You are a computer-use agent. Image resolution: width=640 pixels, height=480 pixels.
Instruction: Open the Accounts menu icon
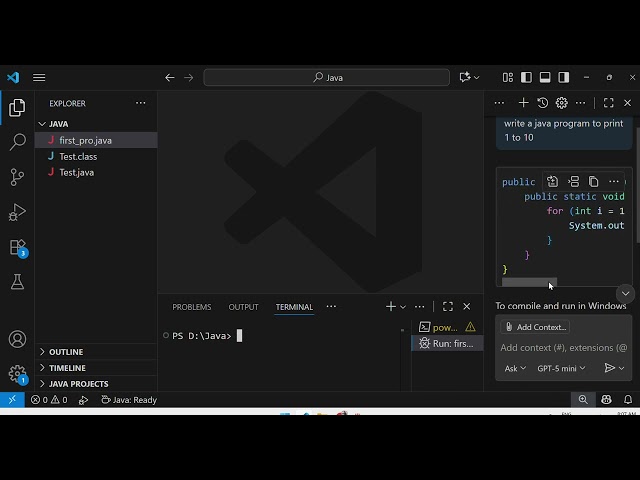click(x=17, y=339)
